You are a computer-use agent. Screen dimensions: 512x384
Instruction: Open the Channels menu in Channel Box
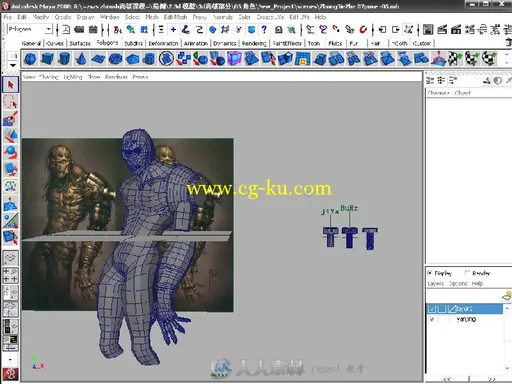439,93
